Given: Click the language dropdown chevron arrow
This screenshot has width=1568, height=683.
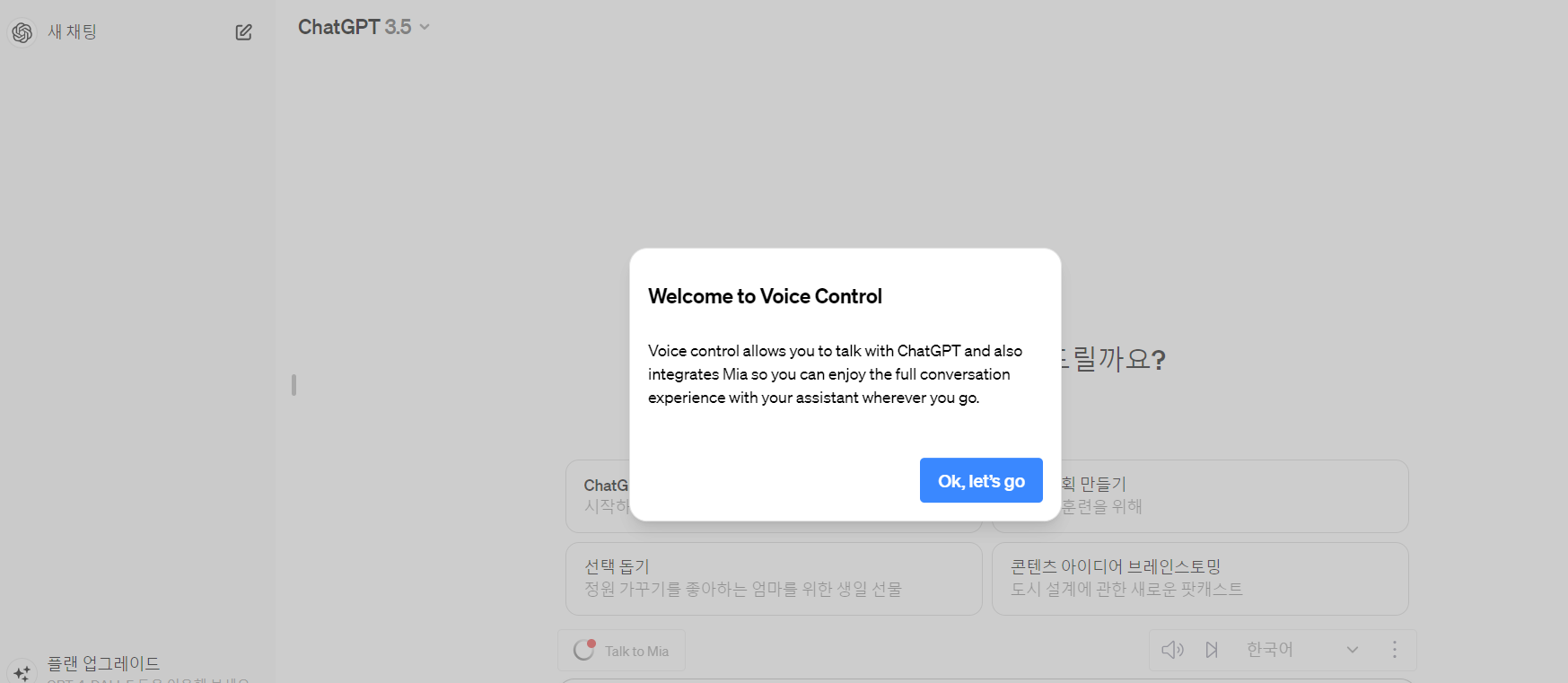Looking at the screenshot, I should (1353, 650).
